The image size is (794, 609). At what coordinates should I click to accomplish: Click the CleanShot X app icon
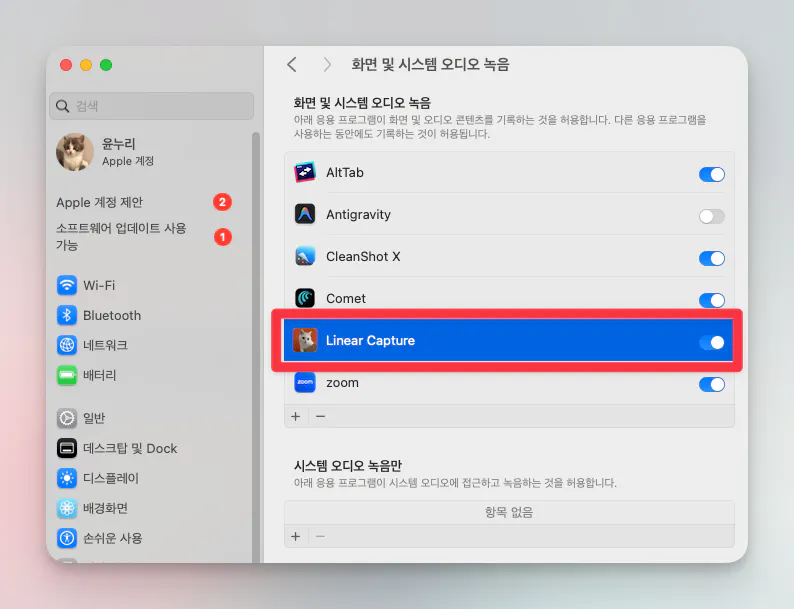305,256
